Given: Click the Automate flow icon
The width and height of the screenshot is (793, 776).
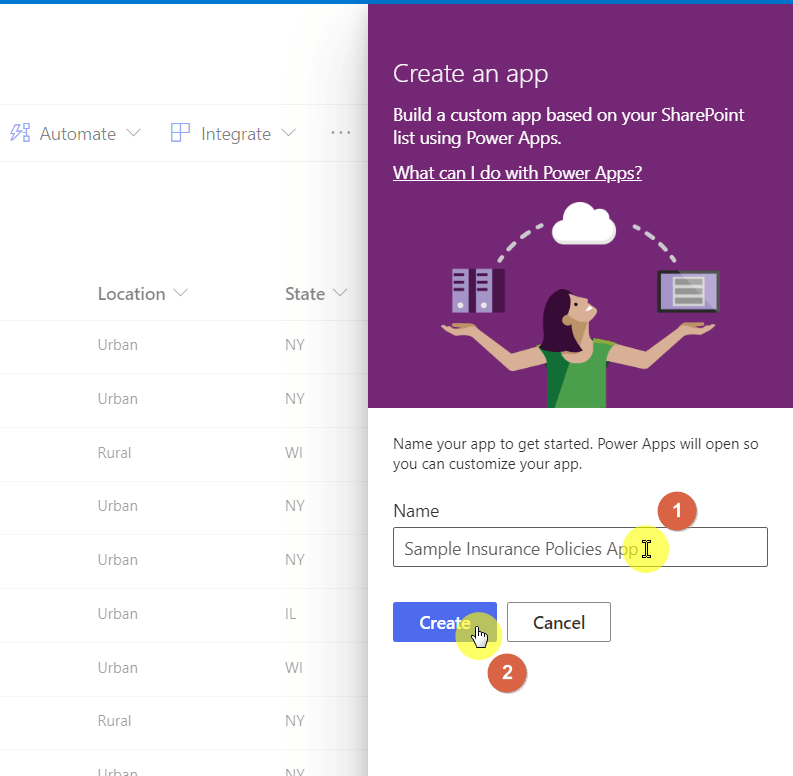Looking at the screenshot, I should tap(20, 133).
